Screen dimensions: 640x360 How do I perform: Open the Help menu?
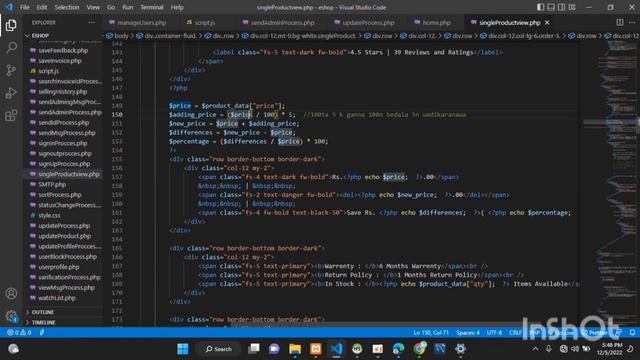pyautogui.click(x=177, y=7)
